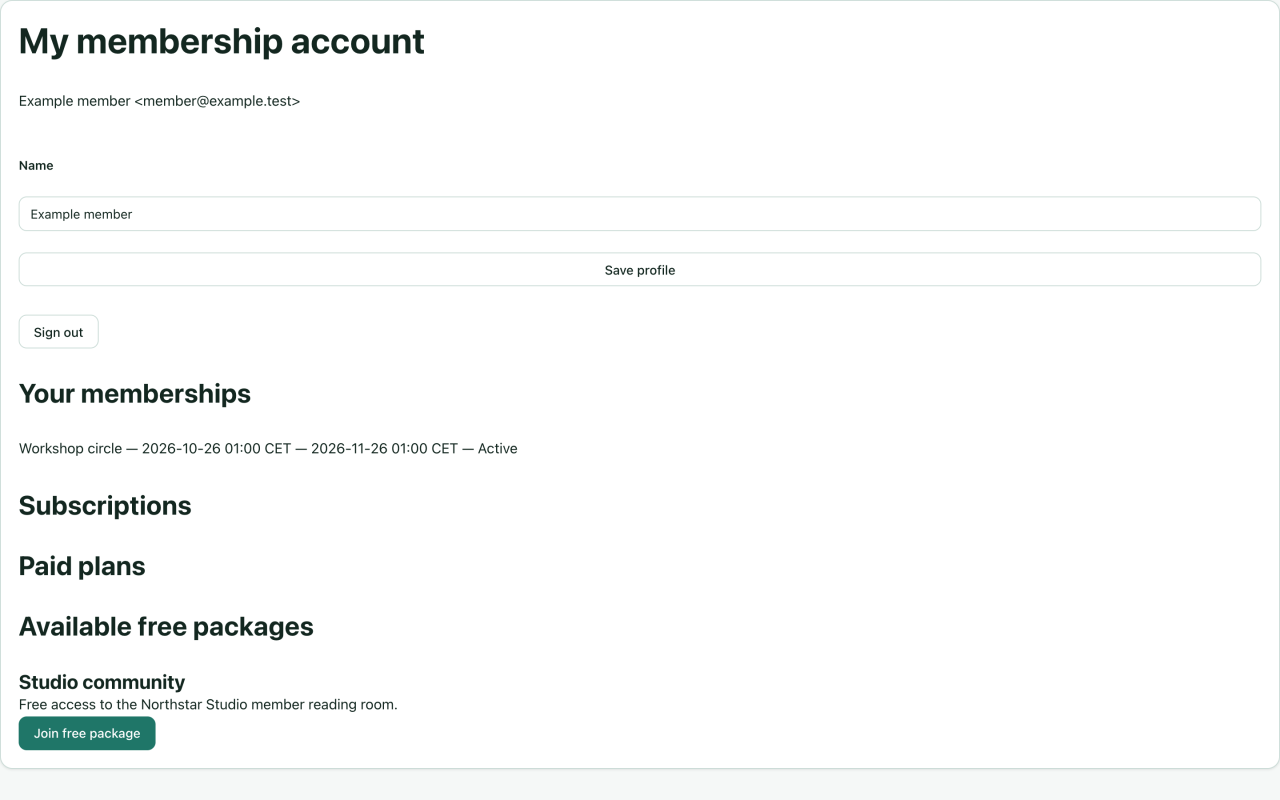The image size is (1280, 800).
Task: Click the member@example.test email line
Action: click(x=159, y=101)
